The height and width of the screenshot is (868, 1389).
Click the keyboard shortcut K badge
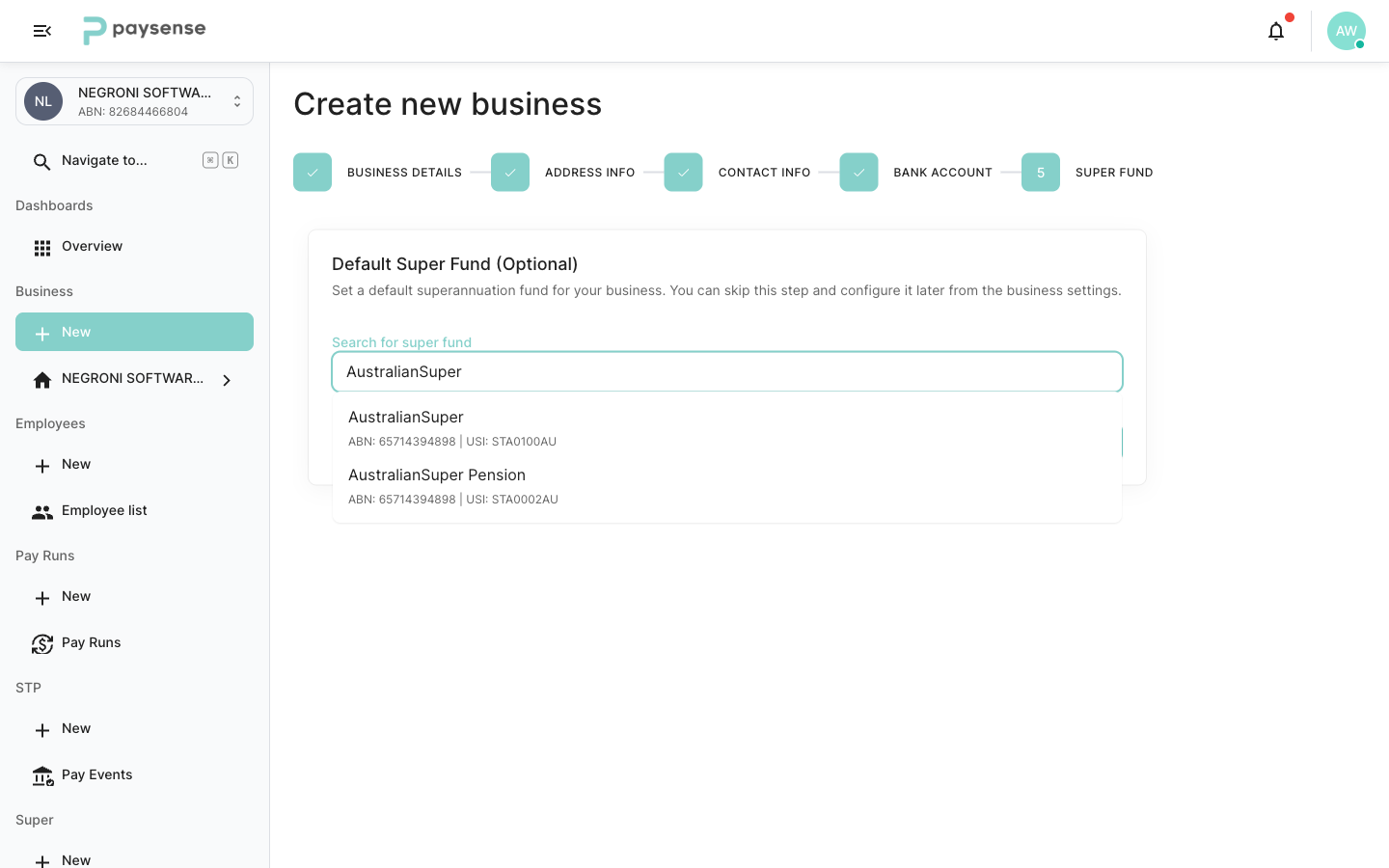click(x=231, y=160)
